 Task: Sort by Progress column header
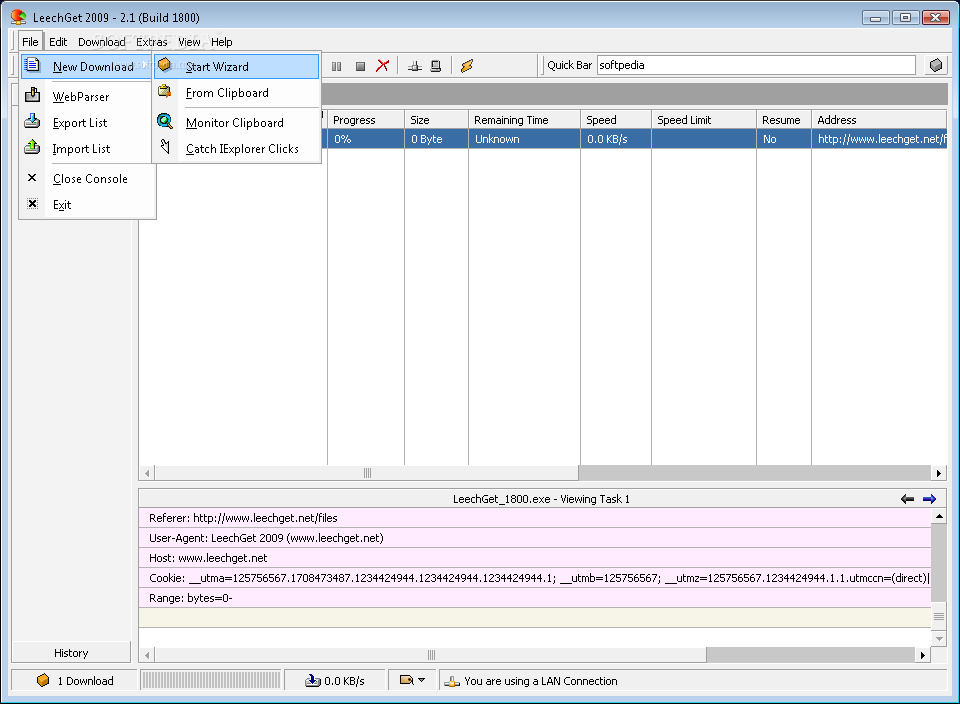(x=366, y=120)
